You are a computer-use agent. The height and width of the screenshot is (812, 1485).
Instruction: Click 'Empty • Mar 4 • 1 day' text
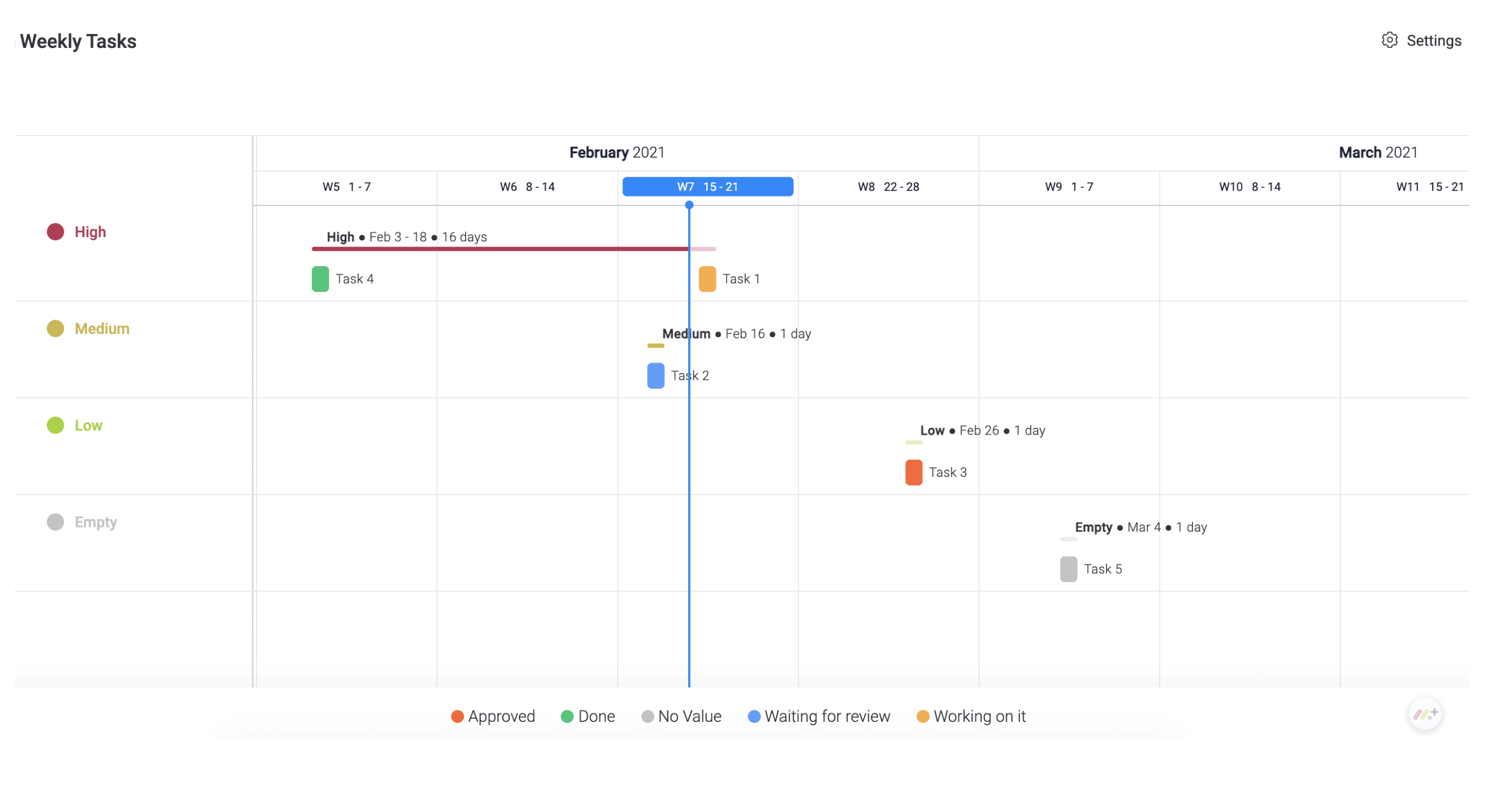pos(1141,527)
